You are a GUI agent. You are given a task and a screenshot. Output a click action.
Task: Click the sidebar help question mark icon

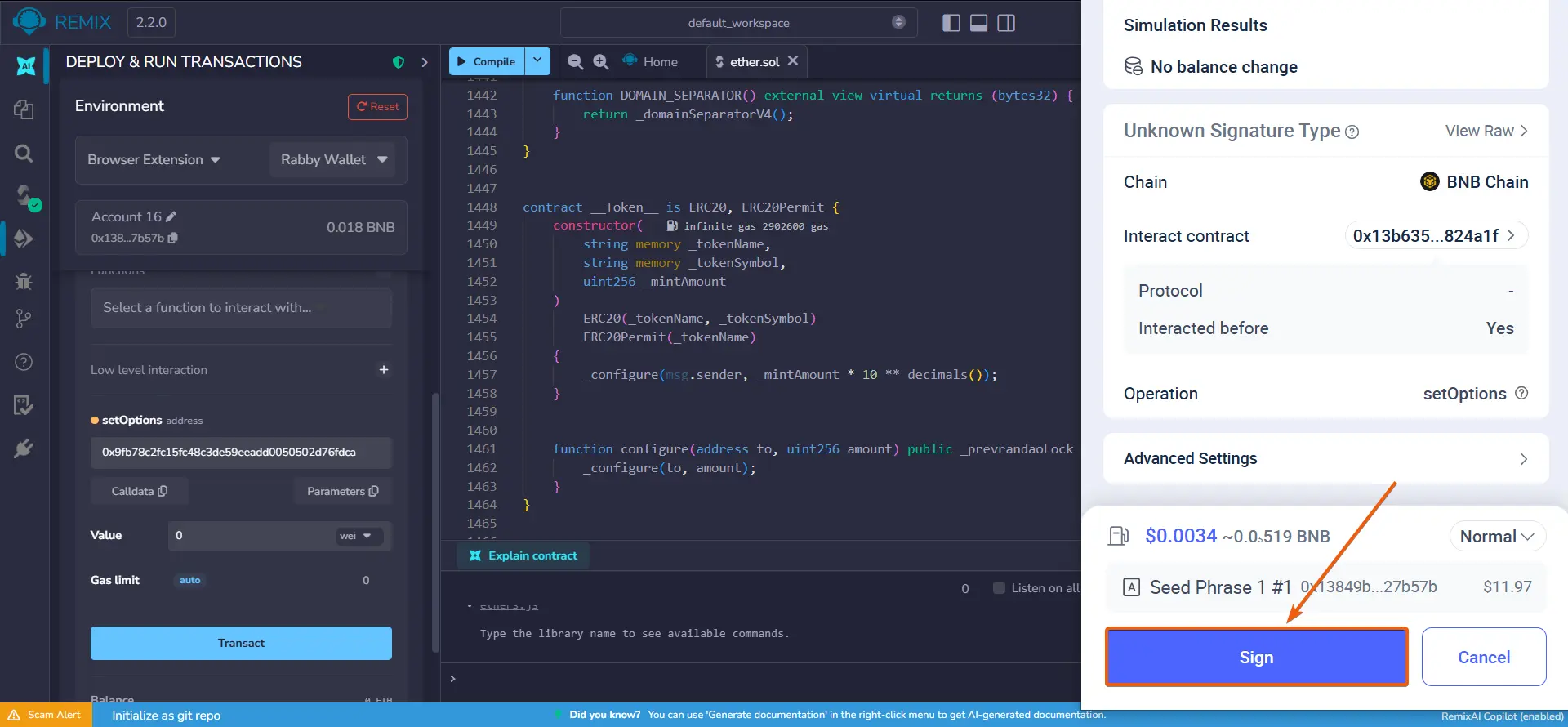click(24, 362)
